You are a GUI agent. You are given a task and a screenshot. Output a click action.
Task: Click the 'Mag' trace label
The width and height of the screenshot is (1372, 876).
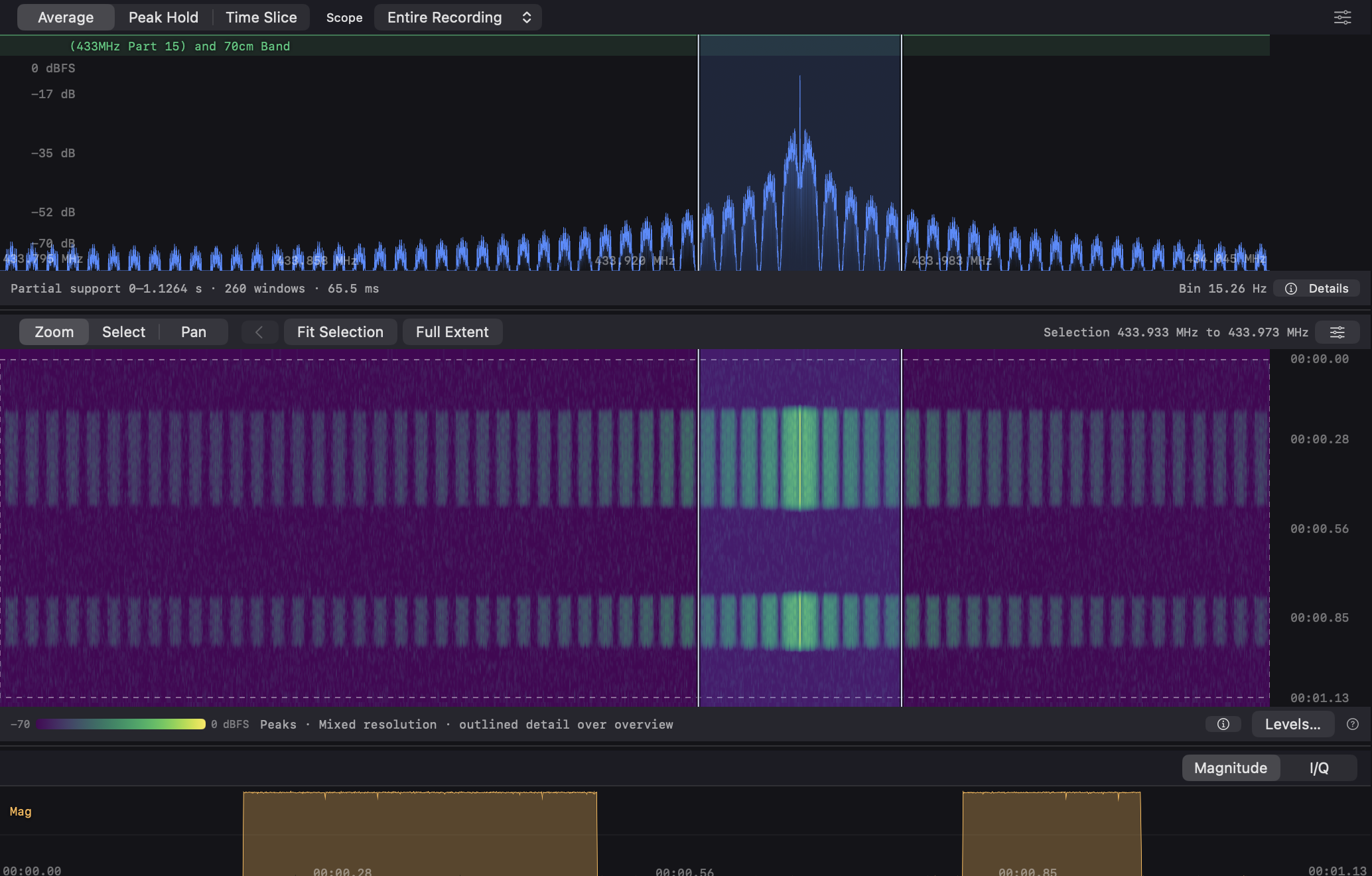click(21, 812)
